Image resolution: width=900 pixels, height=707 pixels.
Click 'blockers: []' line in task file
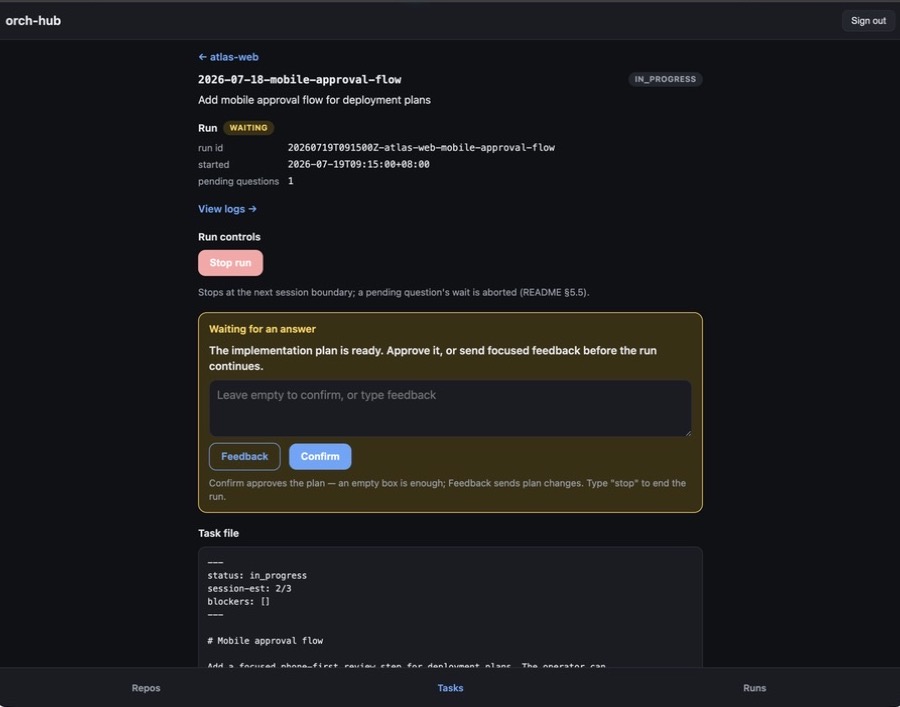[x=238, y=601]
